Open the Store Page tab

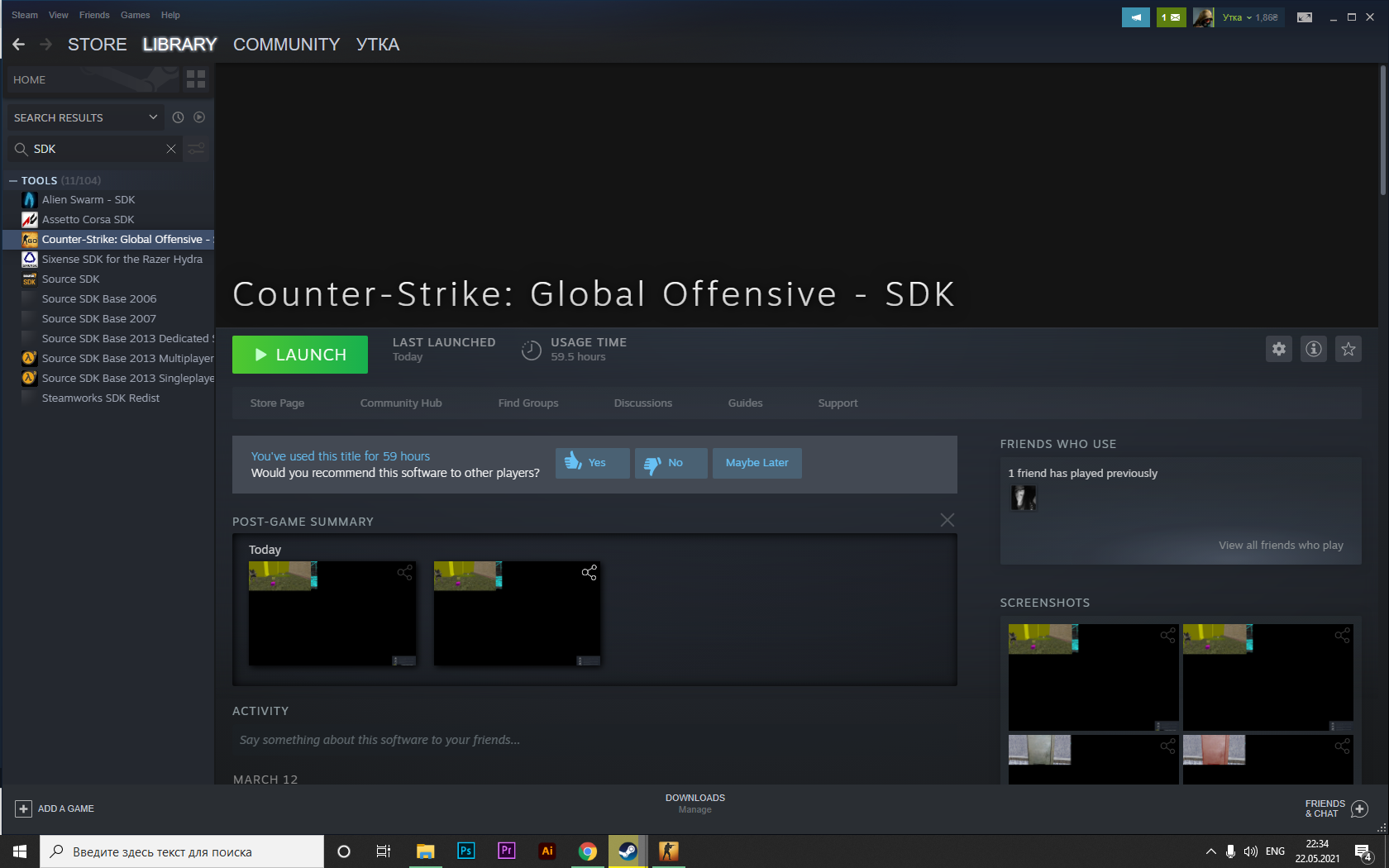pyautogui.click(x=277, y=403)
